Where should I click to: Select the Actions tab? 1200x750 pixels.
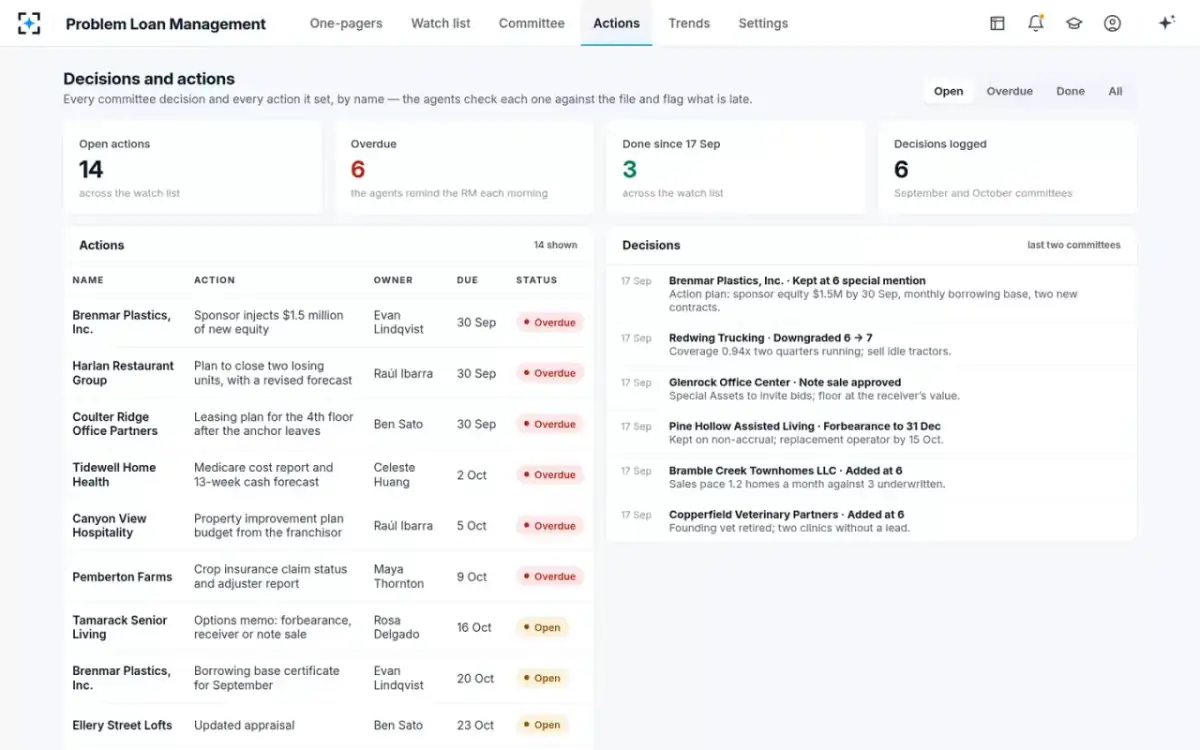point(616,23)
